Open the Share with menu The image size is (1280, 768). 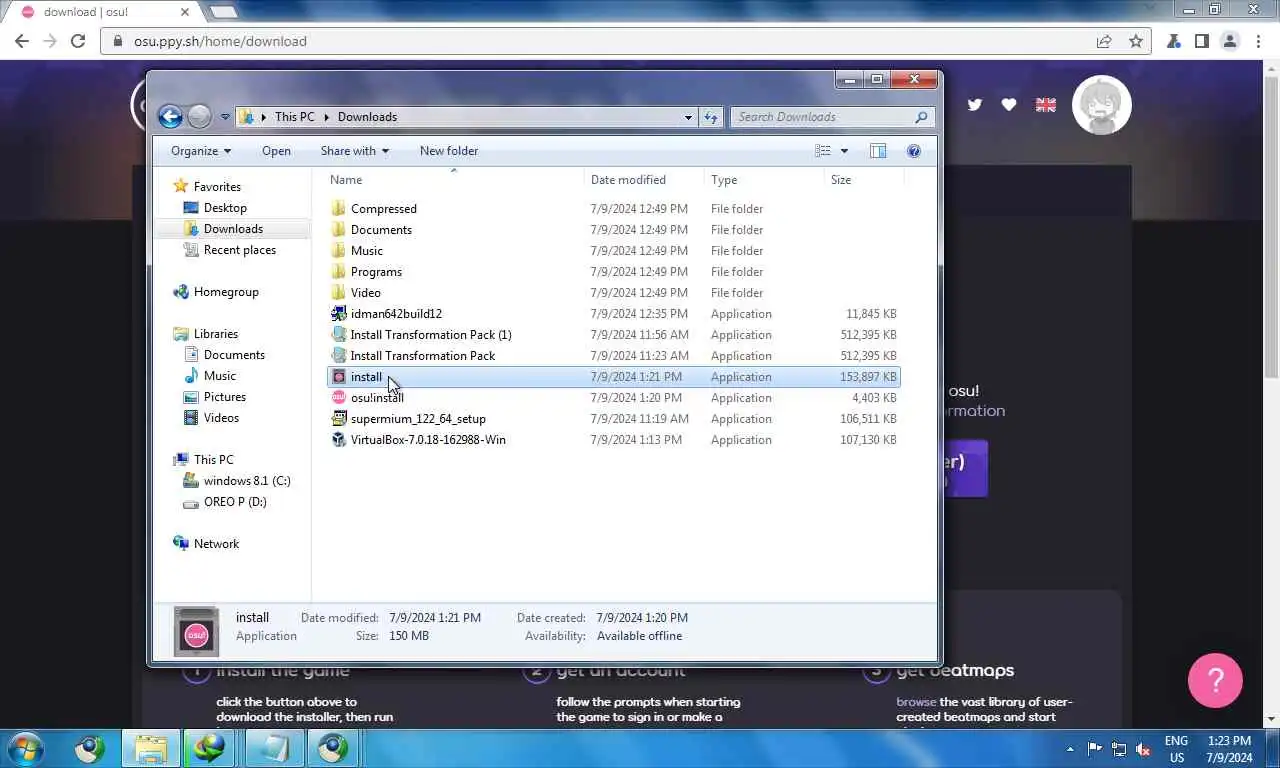(355, 151)
